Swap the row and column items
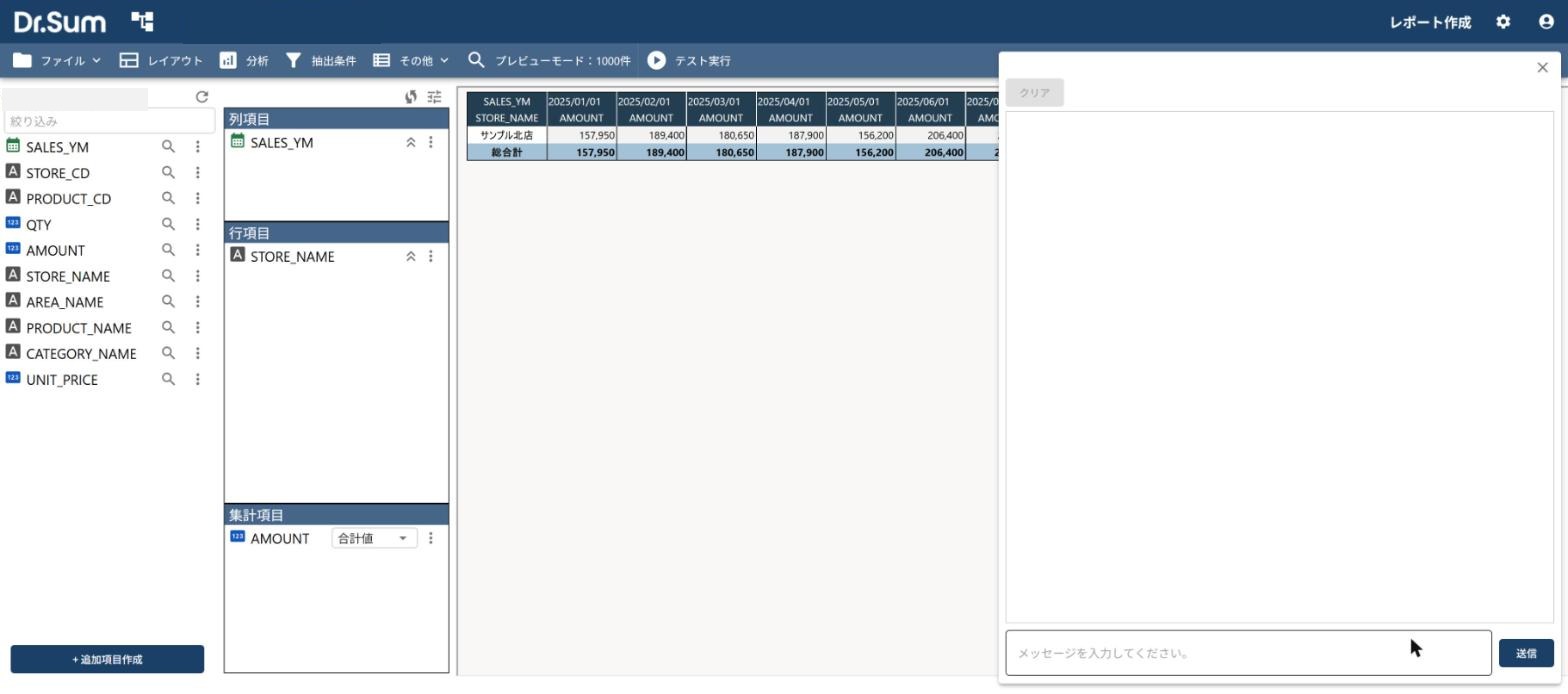Viewport: 1568px width, 694px height. point(411,97)
